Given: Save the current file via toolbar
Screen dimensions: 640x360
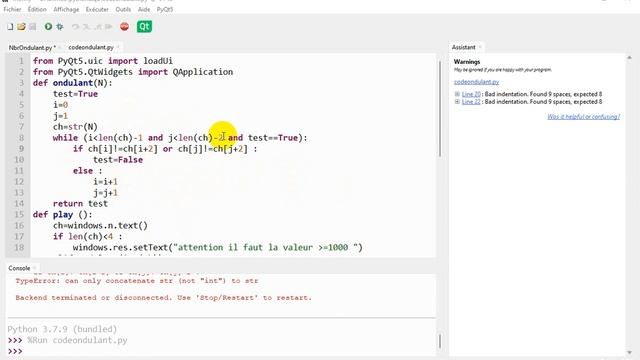Looking at the screenshot, I should (x=33, y=27).
